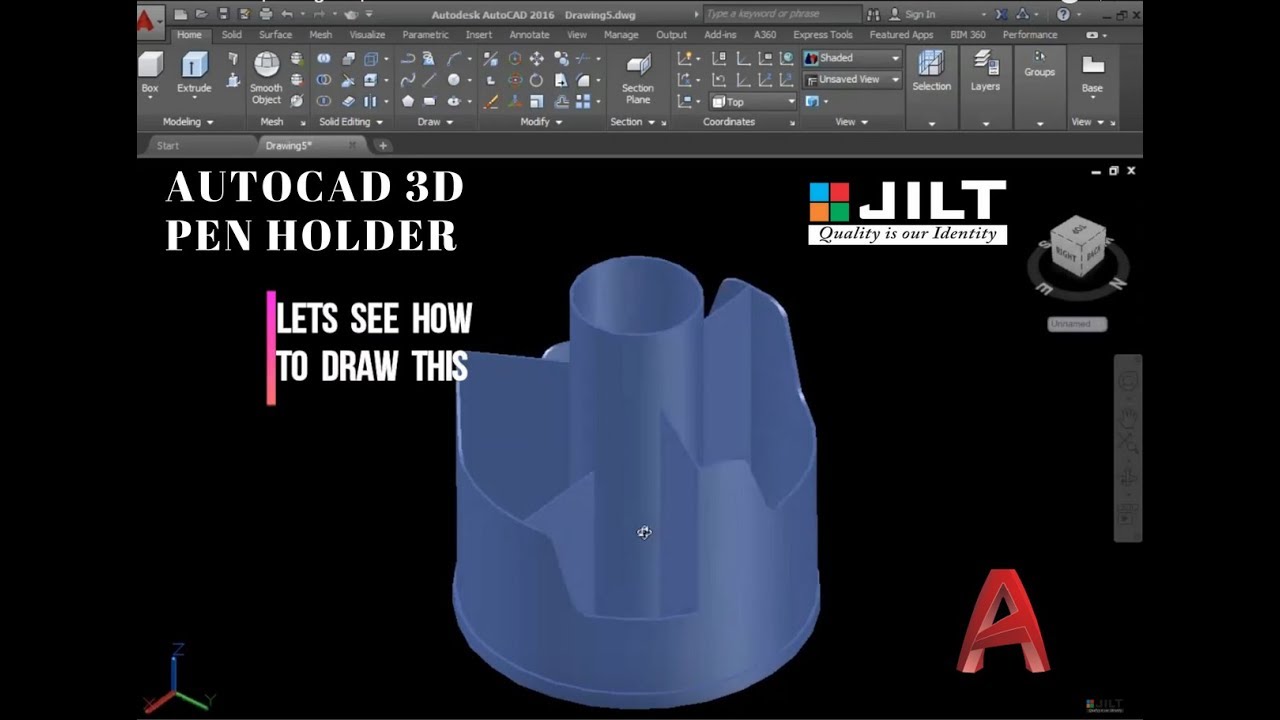Click the Save icon in quick access toolbar
The image size is (1280, 720).
(223, 15)
